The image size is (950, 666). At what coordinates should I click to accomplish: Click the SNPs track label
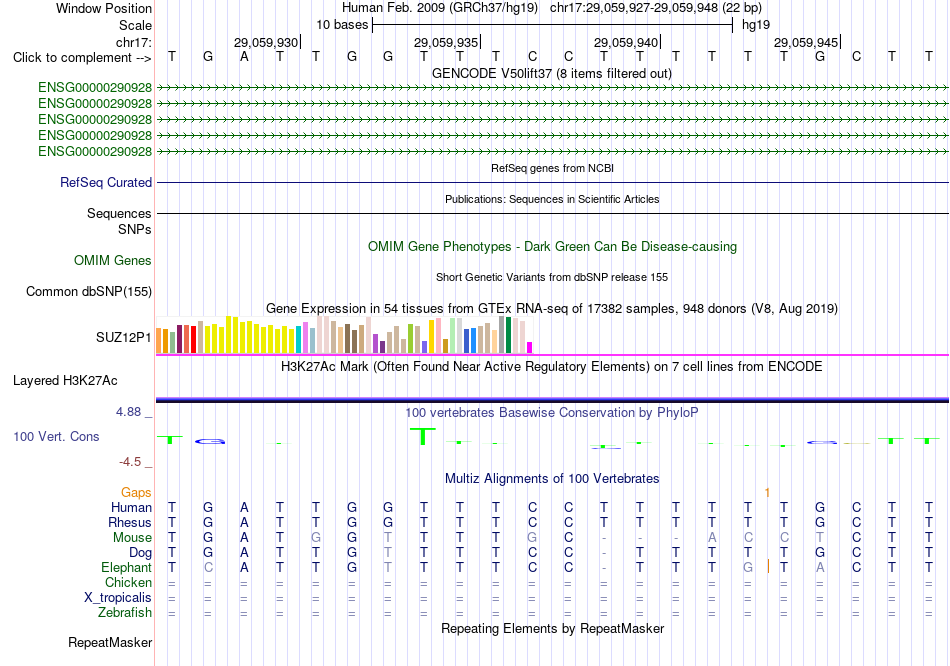(x=135, y=229)
